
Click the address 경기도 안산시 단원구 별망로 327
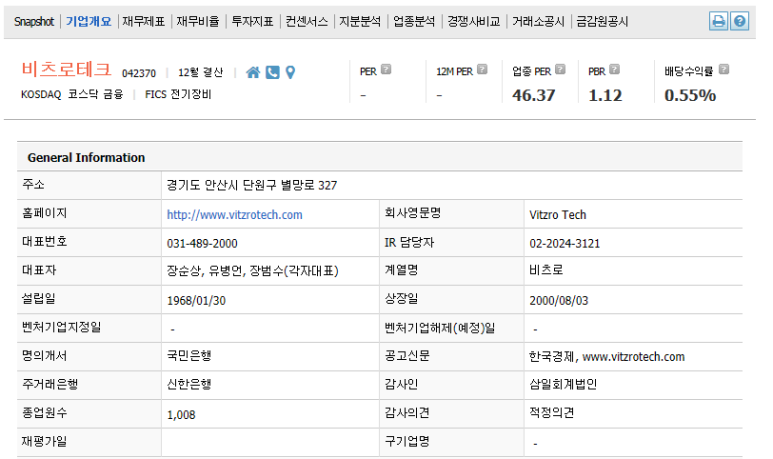(252, 185)
